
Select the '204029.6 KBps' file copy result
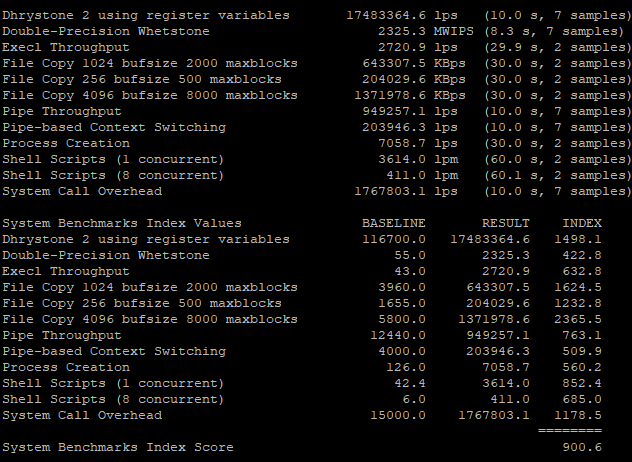[x=414, y=79]
